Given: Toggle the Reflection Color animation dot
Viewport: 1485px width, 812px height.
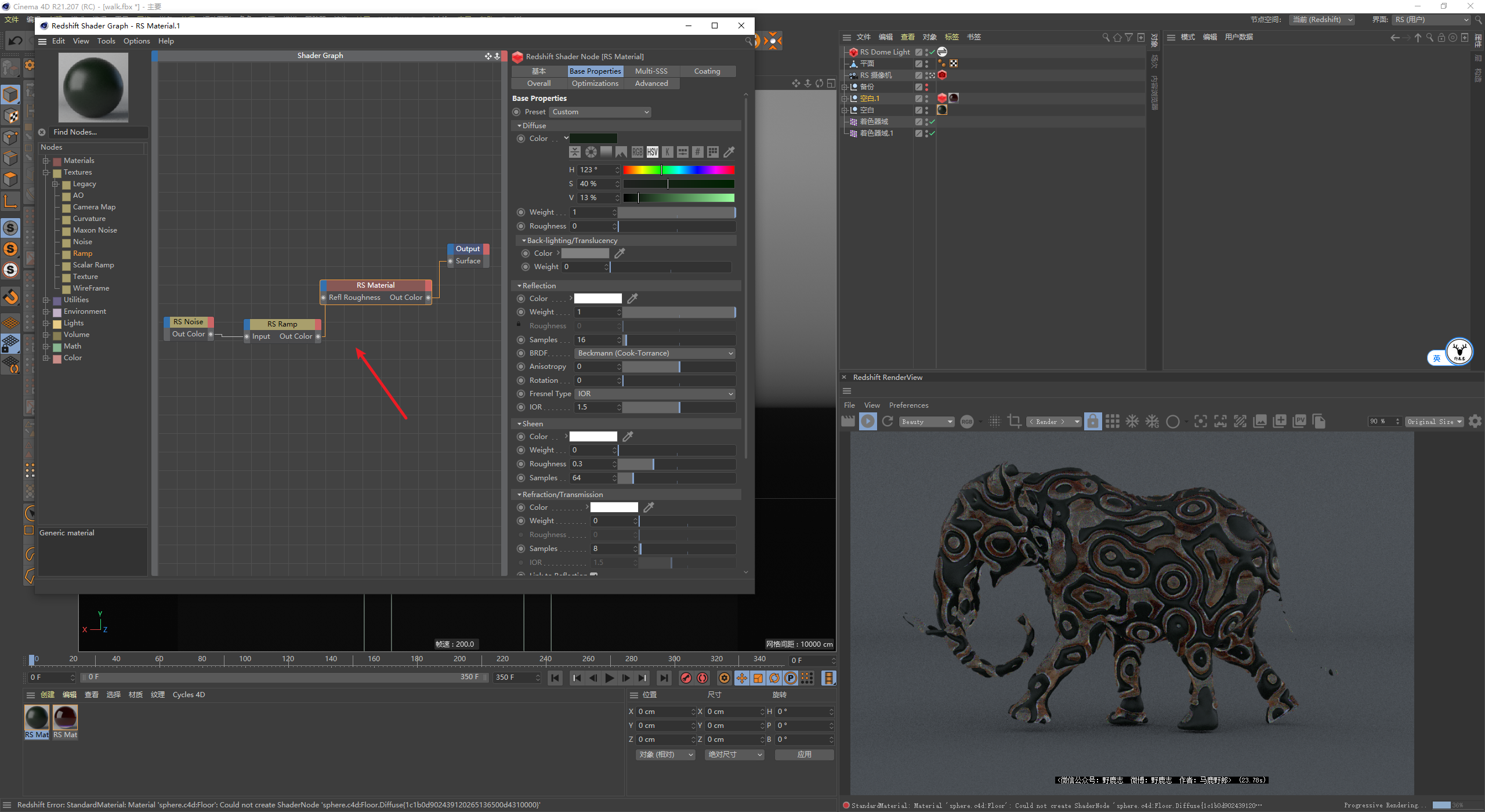Looking at the screenshot, I should click(x=521, y=299).
